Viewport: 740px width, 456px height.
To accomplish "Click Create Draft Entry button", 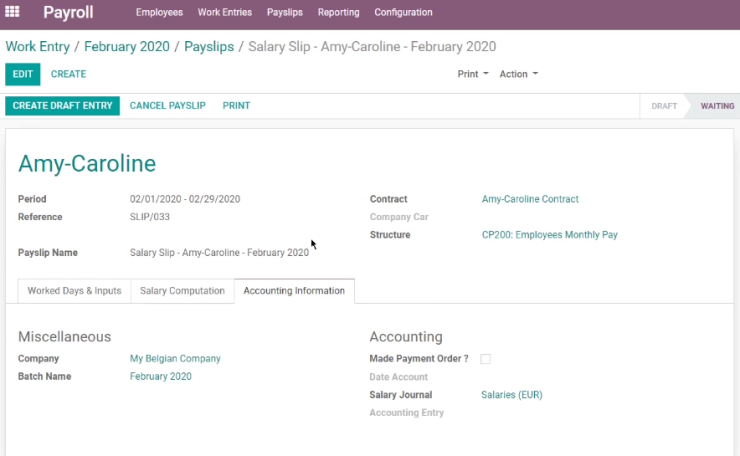I will (x=62, y=106).
